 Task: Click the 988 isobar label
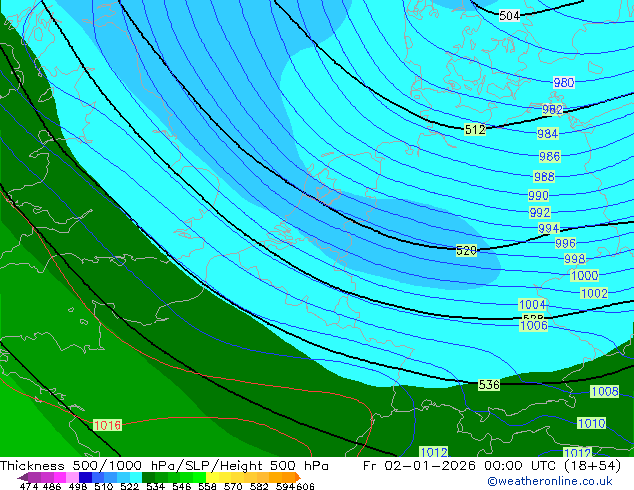[544, 176]
